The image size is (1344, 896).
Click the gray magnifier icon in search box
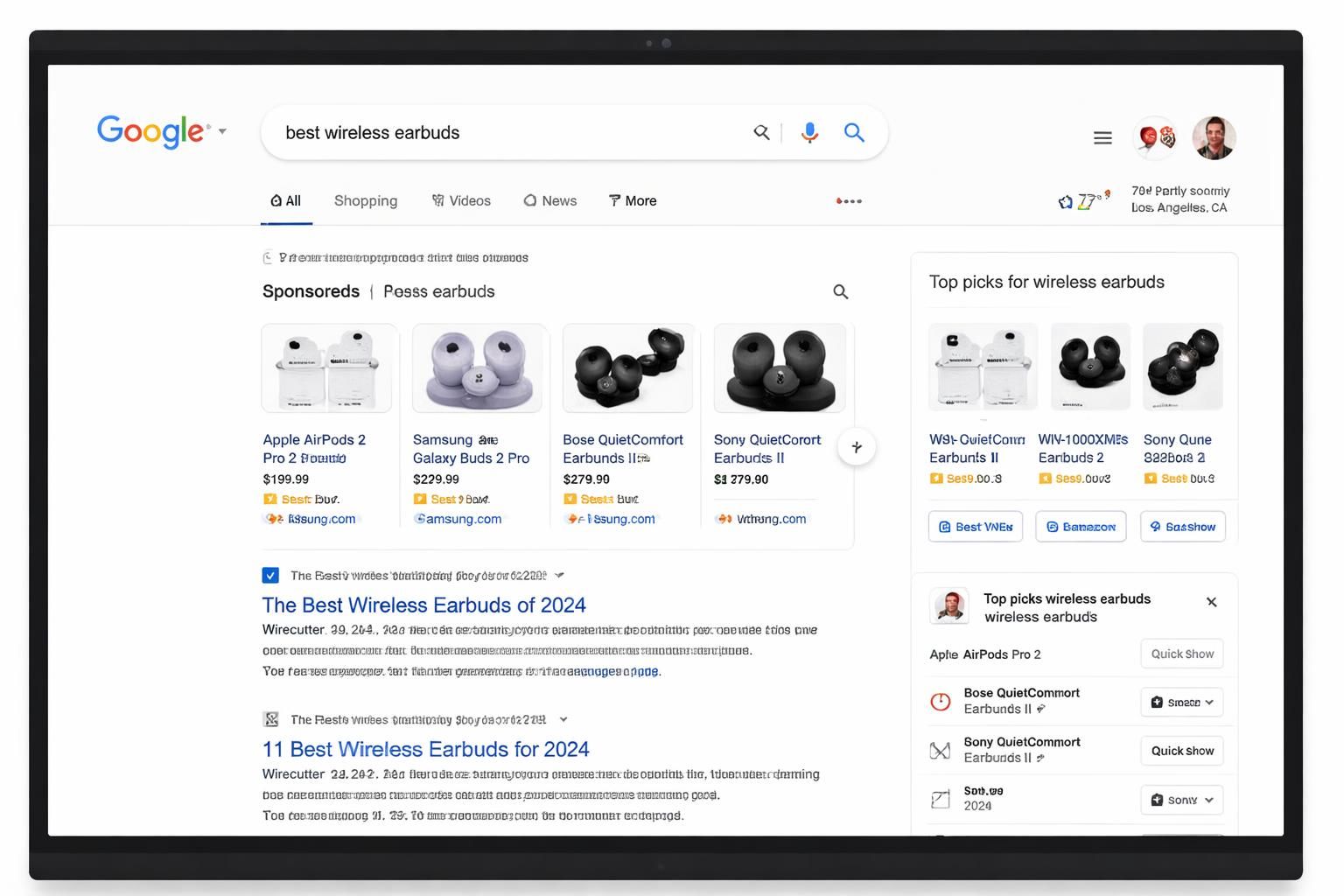click(x=762, y=132)
